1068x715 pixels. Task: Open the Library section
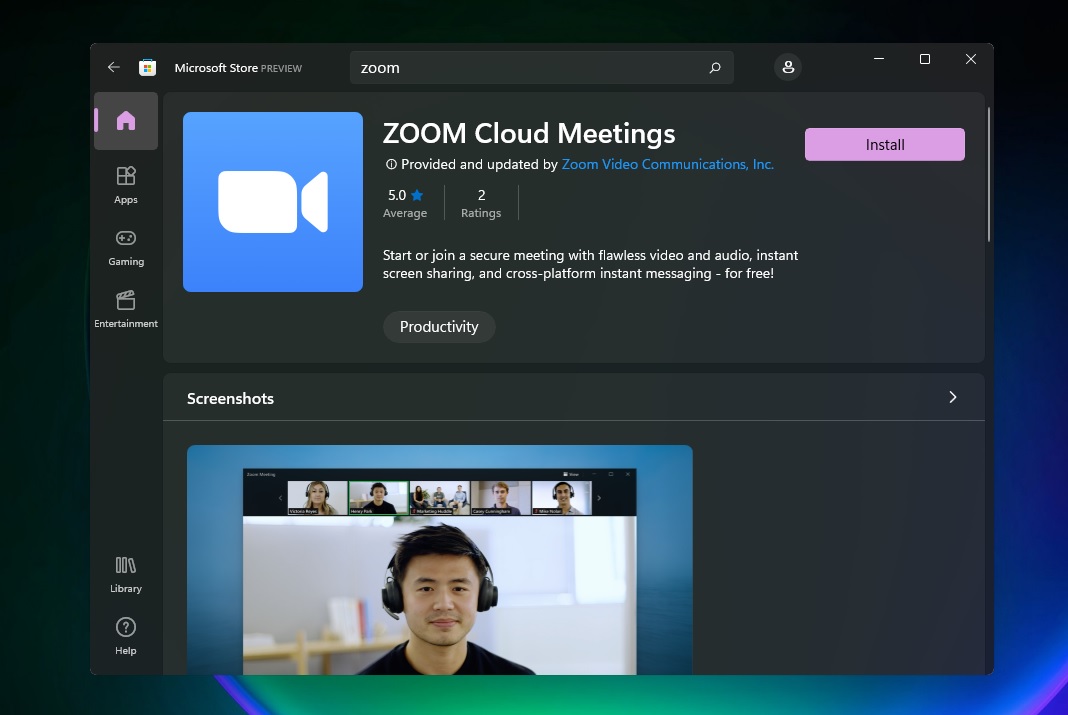click(x=126, y=574)
